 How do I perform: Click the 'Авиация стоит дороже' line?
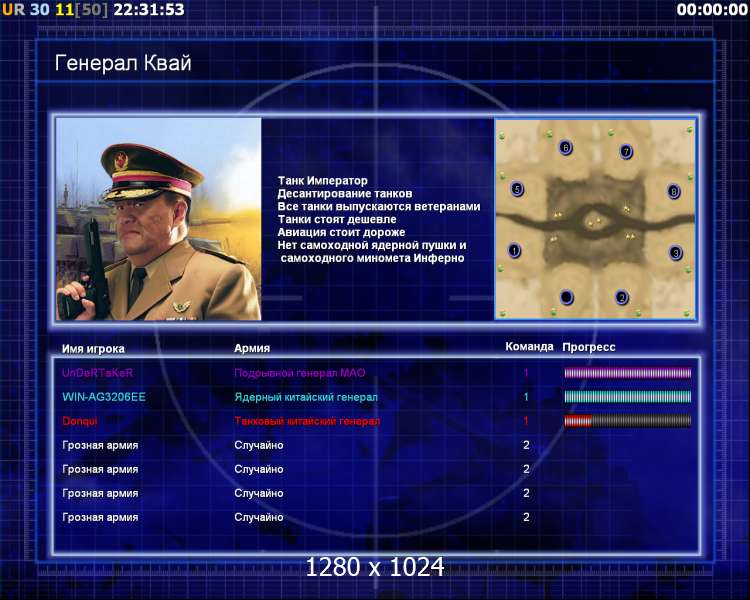[x=342, y=233]
